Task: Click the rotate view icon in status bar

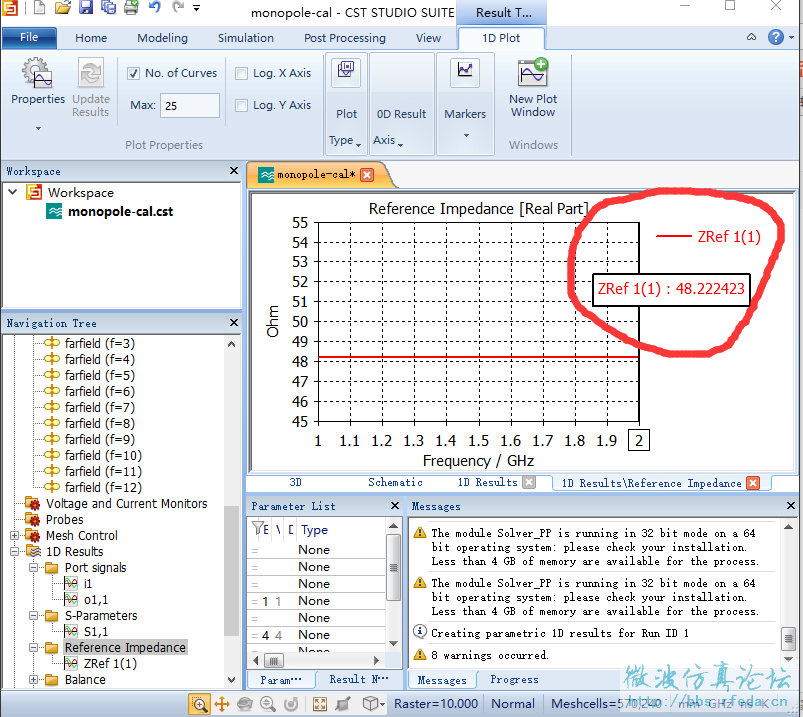Action: point(245,704)
